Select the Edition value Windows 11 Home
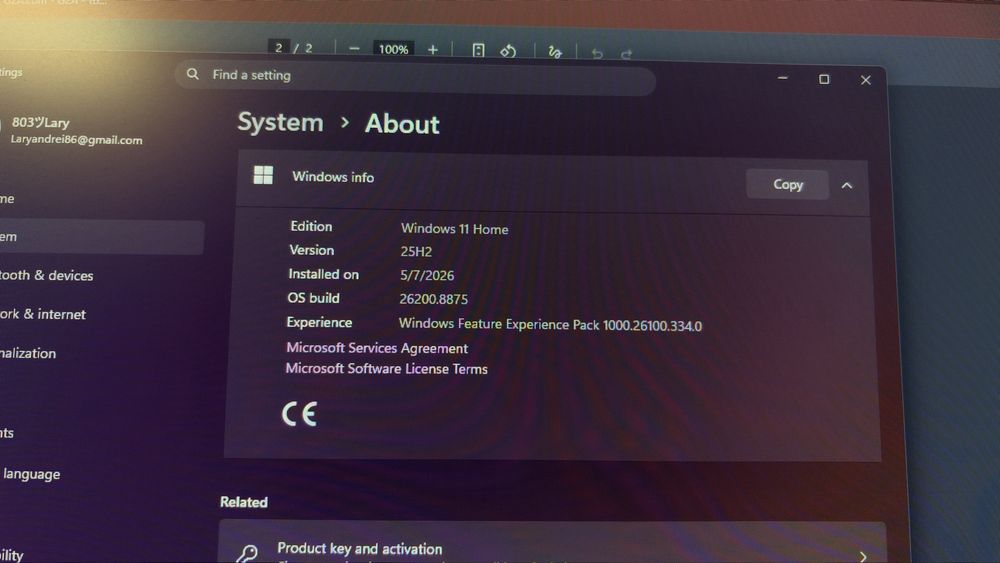1000x563 pixels. tap(455, 229)
